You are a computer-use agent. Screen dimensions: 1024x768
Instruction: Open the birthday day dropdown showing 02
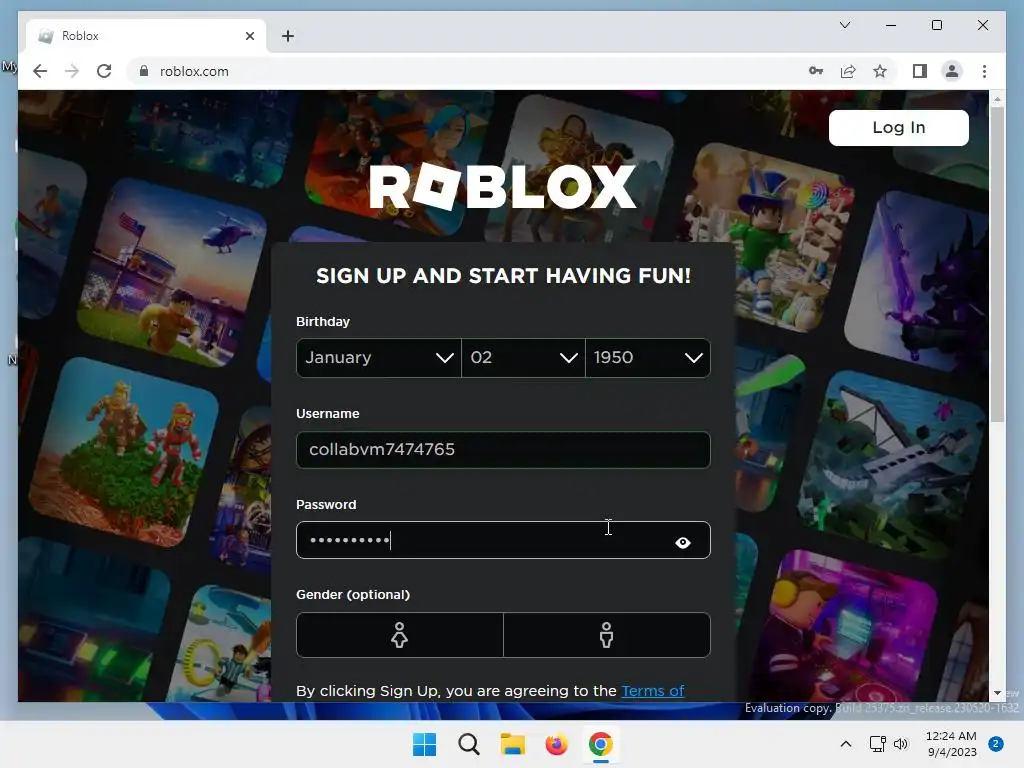click(523, 357)
